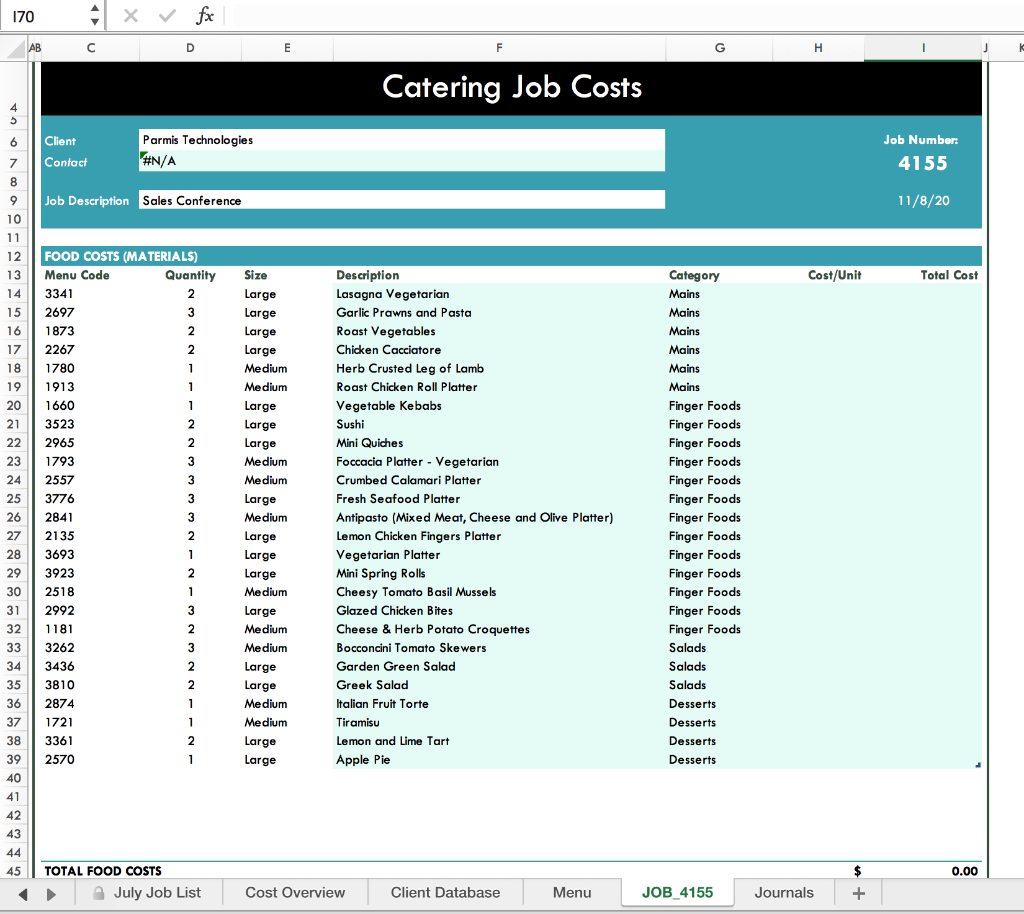Open the Menu worksheet
Viewport: 1024px width, 914px height.
tap(571, 893)
